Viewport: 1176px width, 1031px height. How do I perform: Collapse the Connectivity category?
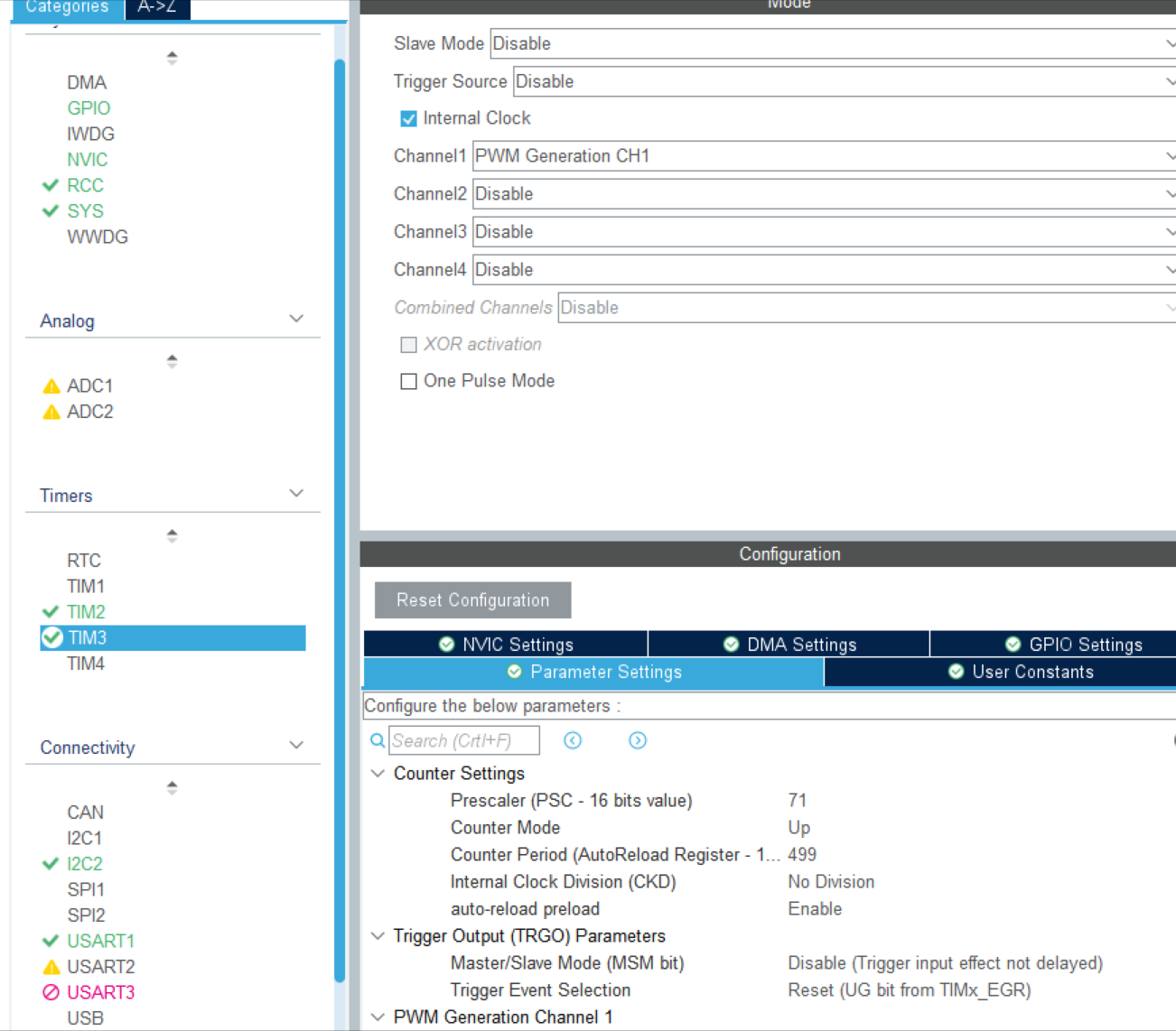(x=296, y=746)
